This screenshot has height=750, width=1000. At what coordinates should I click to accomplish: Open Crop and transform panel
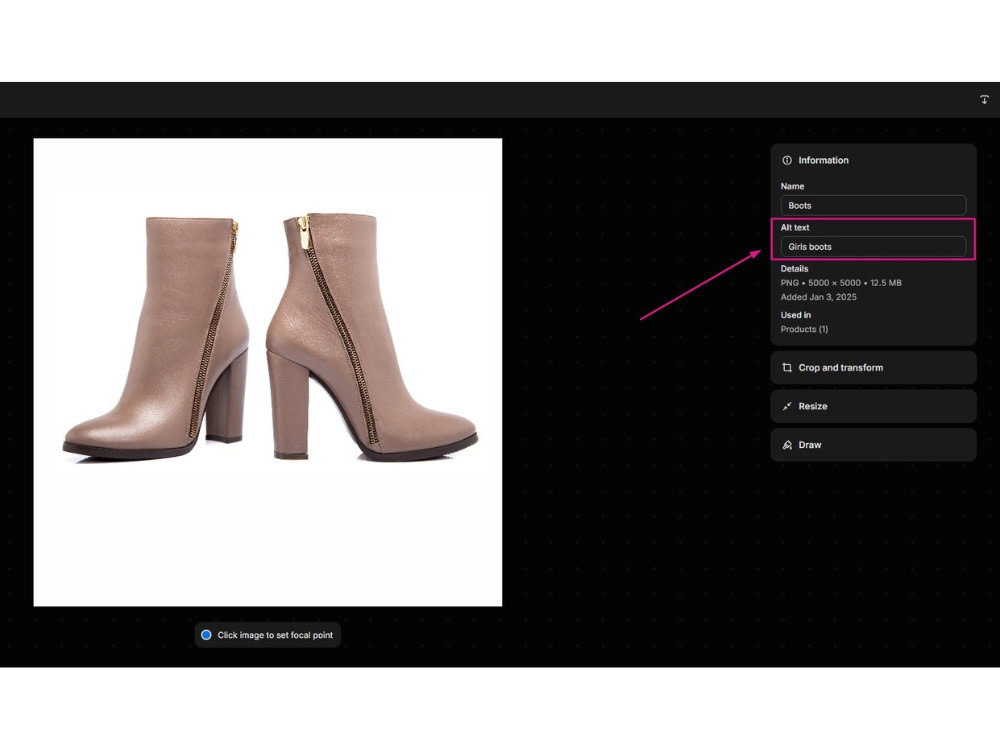point(873,368)
